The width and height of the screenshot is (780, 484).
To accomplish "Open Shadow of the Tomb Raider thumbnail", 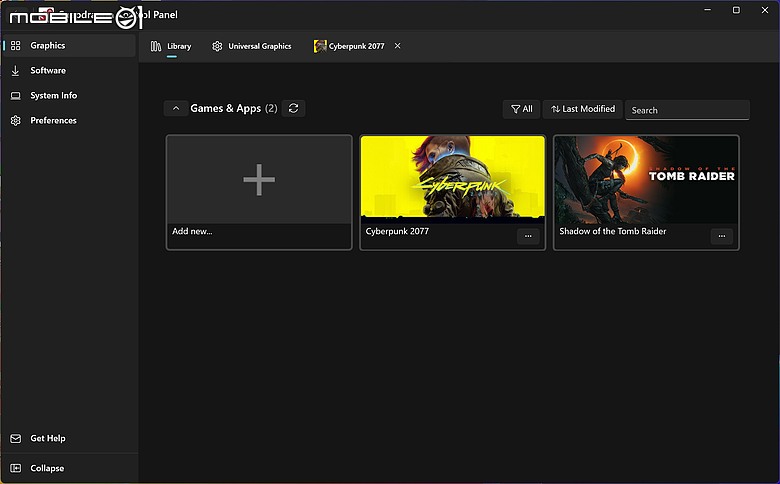I will [646, 180].
